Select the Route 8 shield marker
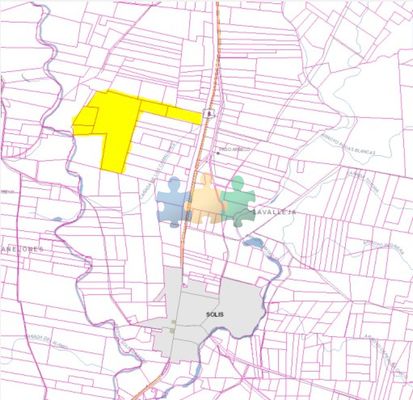This screenshot has height=400, width=413. (x=209, y=113)
